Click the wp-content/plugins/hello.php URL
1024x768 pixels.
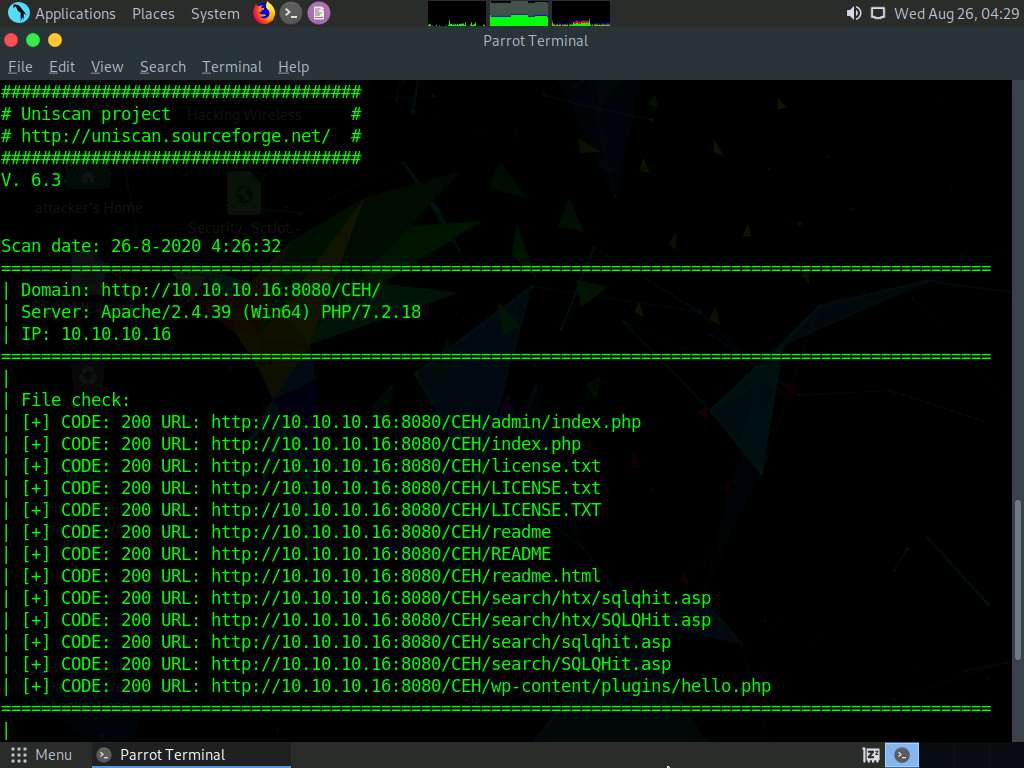(490, 686)
